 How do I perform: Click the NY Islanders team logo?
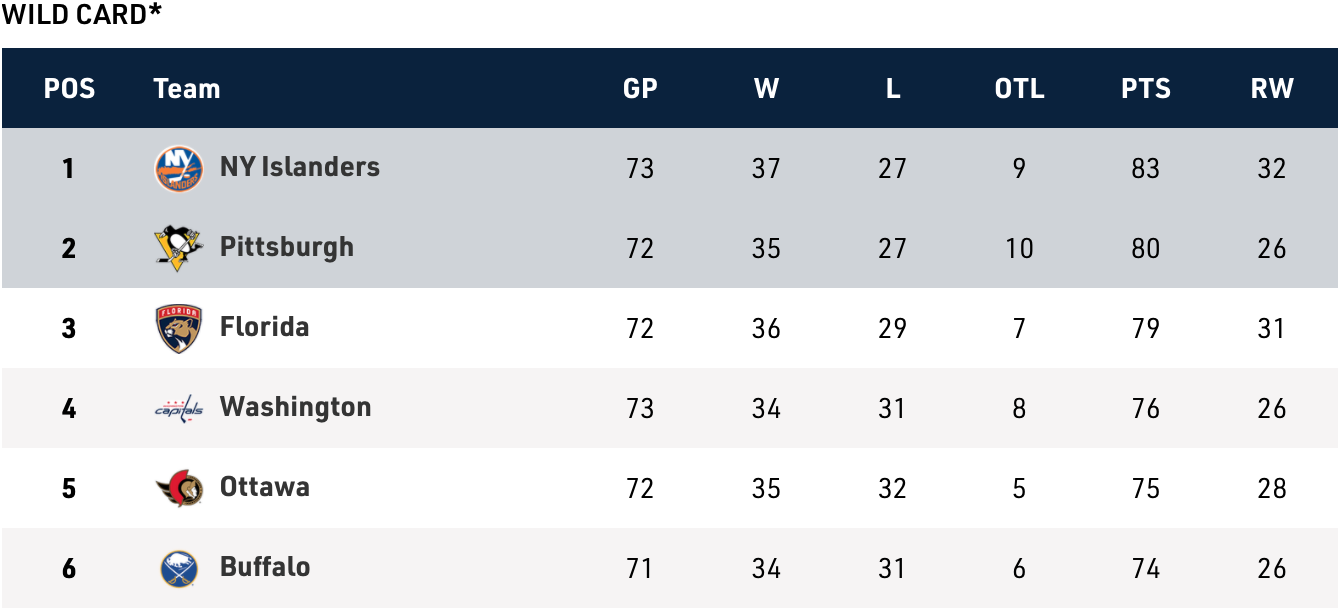[179, 168]
